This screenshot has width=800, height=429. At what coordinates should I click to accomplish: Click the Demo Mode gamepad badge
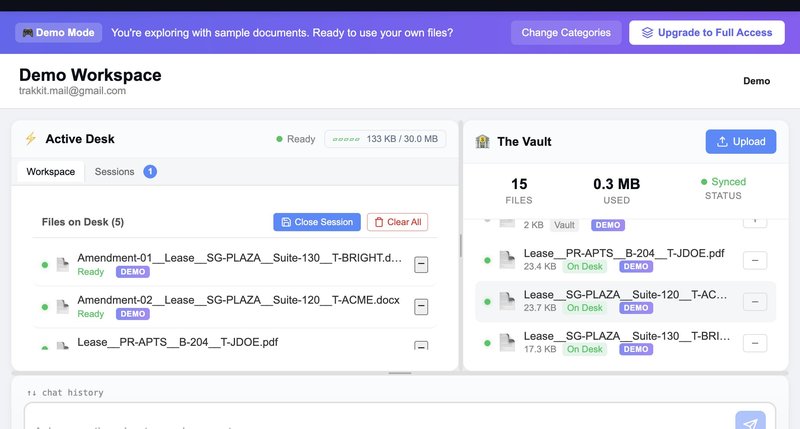tap(59, 33)
